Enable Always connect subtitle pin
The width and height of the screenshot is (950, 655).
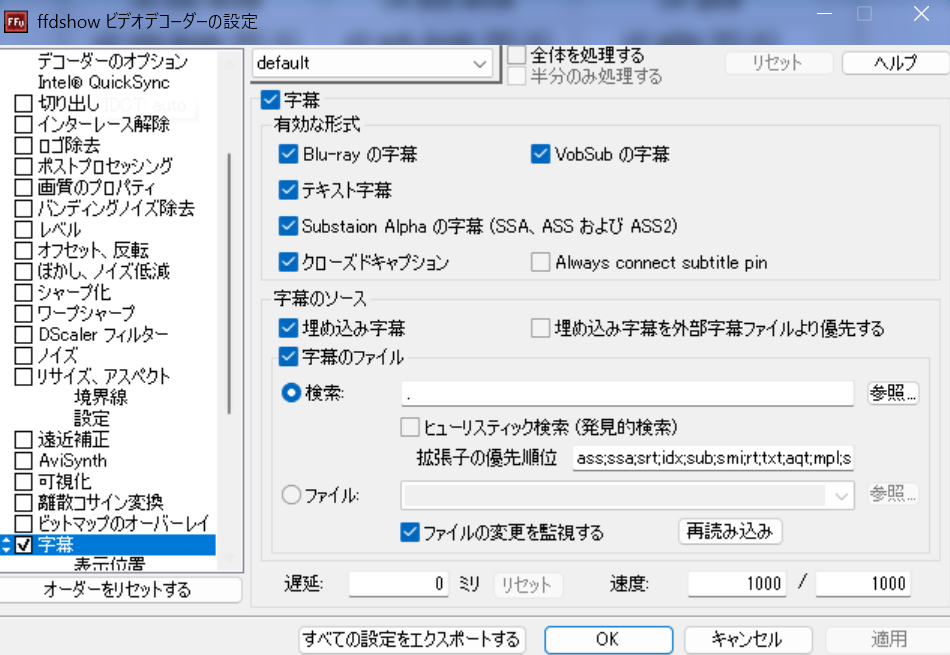pyautogui.click(x=541, y=263)
